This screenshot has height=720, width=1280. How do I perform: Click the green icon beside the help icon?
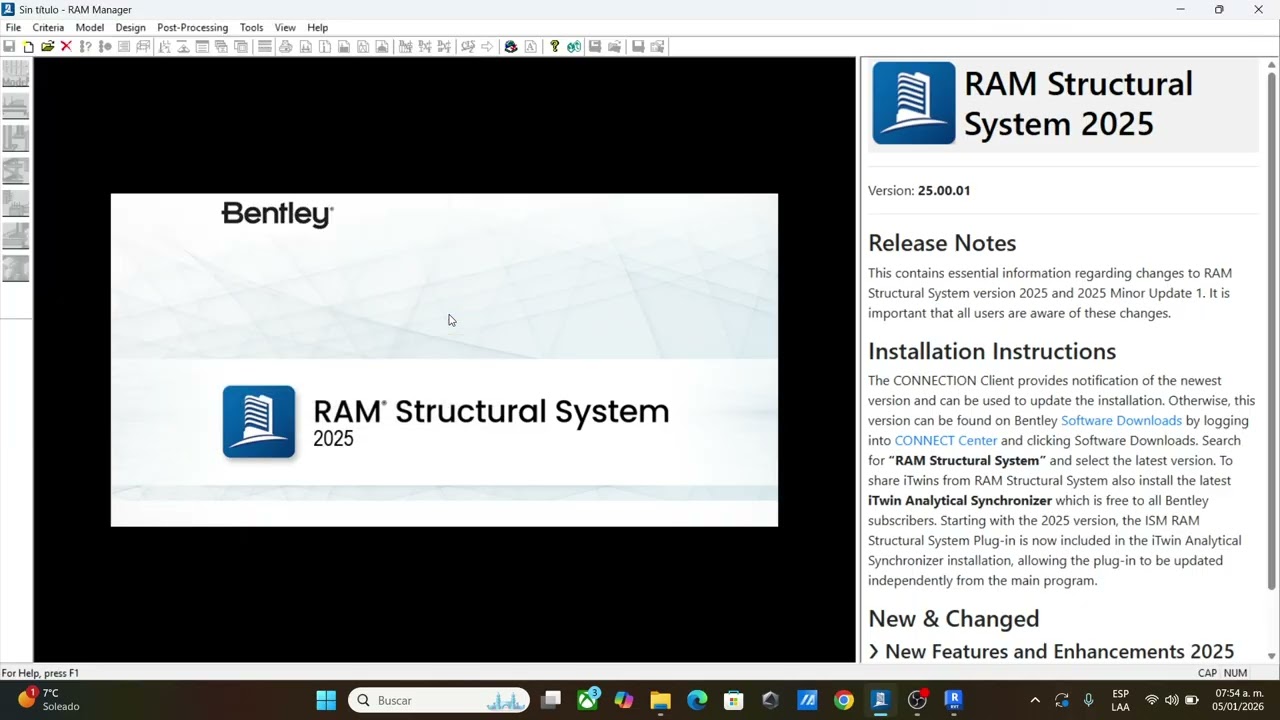[x=574, y=47]
